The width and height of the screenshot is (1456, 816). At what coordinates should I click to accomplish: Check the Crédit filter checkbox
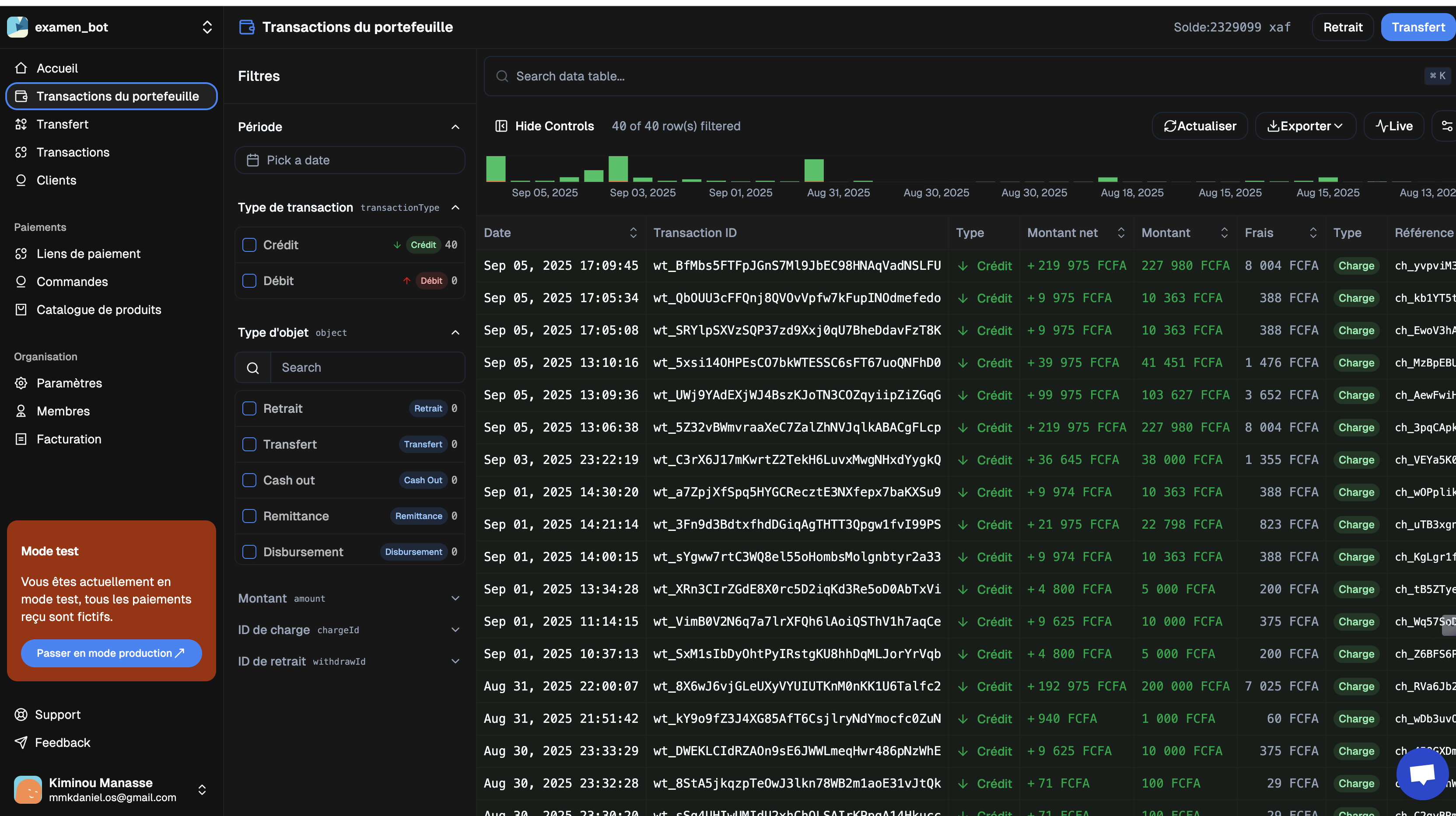click(x=249, y=245)
